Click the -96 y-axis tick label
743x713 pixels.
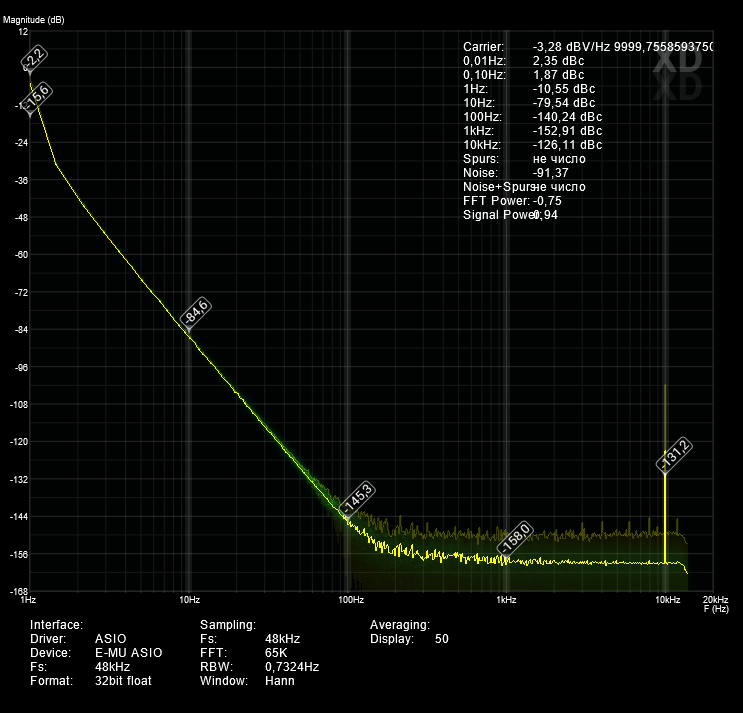coord(21,367)
